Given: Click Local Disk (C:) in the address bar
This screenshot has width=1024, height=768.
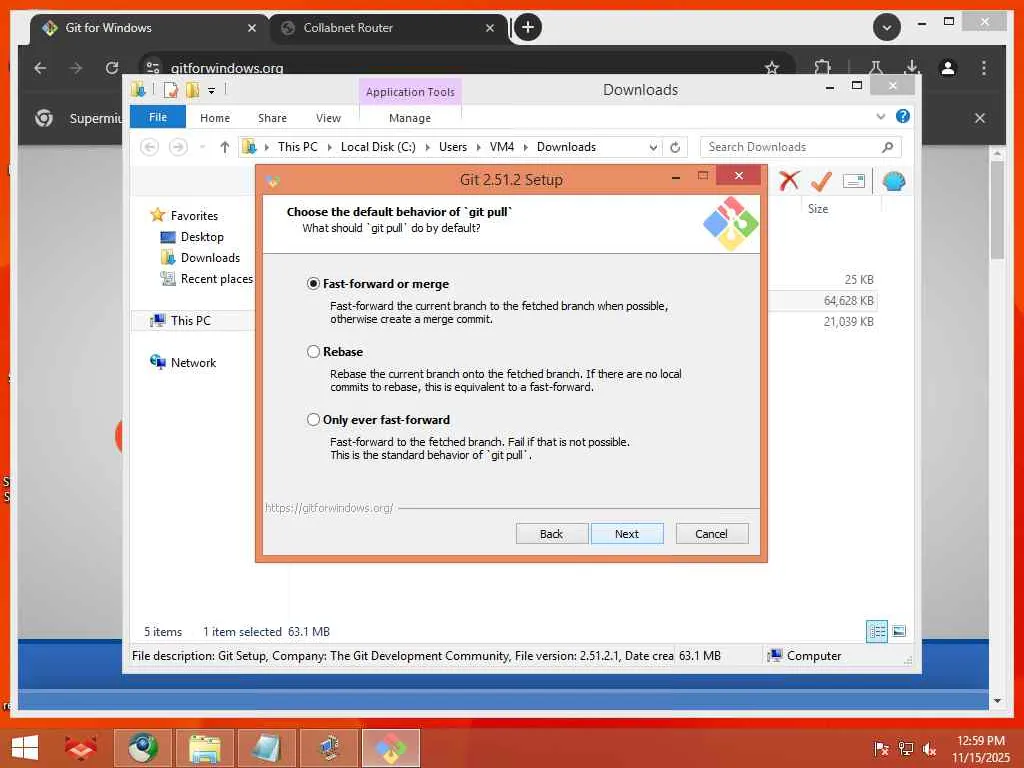Looking at the screenshot, I should pyautogui.click(x=378, y=147).
